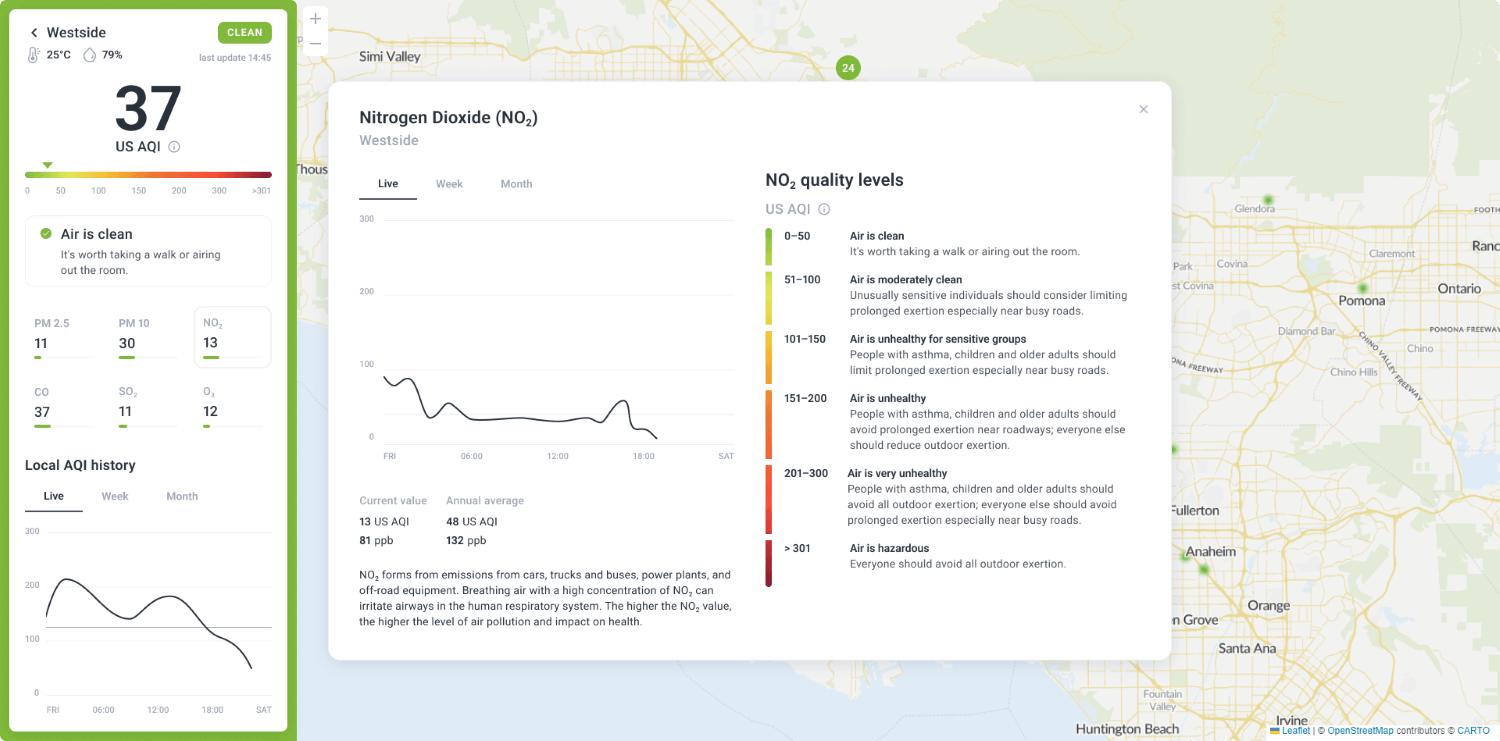
Task: Show Month view in Local AQI history
Action: 182,496
